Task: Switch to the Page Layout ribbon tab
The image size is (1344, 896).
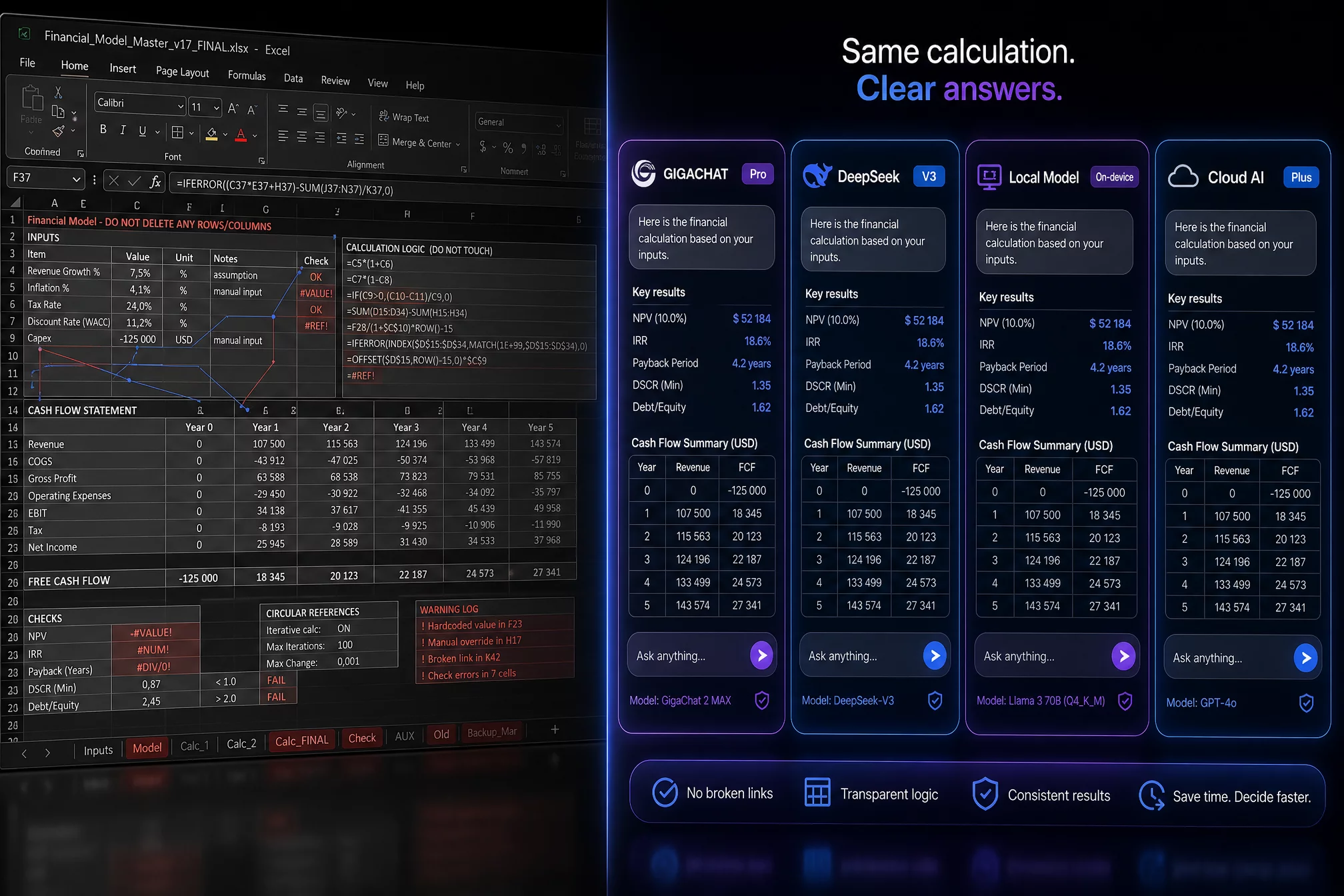Action: pos(182,71)
